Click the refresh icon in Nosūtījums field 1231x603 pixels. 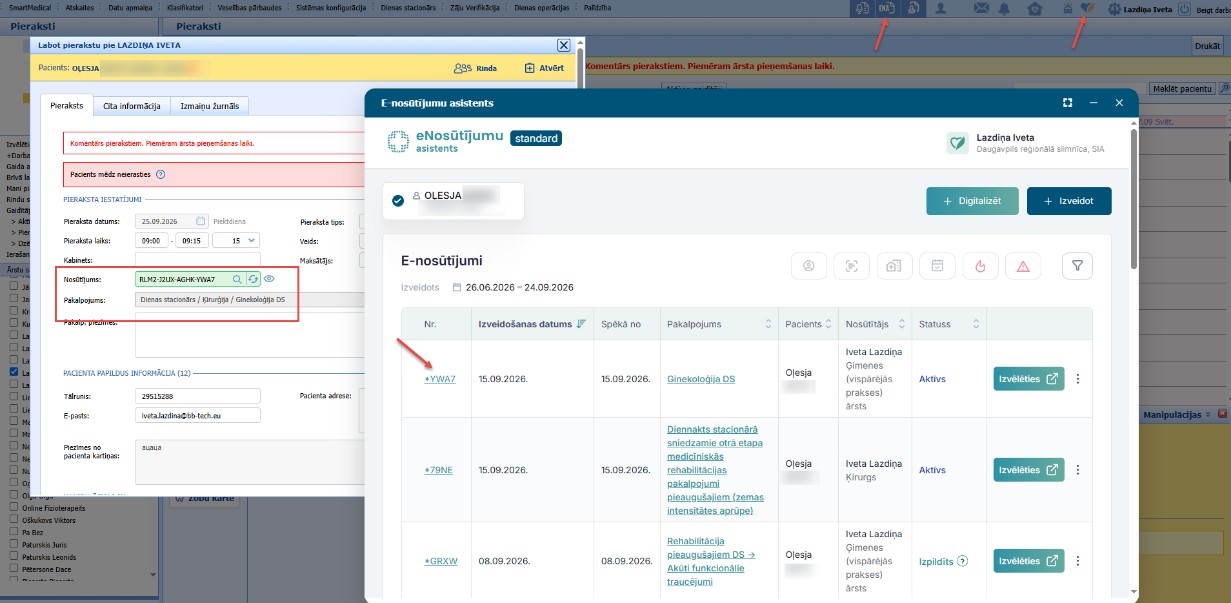253,279
